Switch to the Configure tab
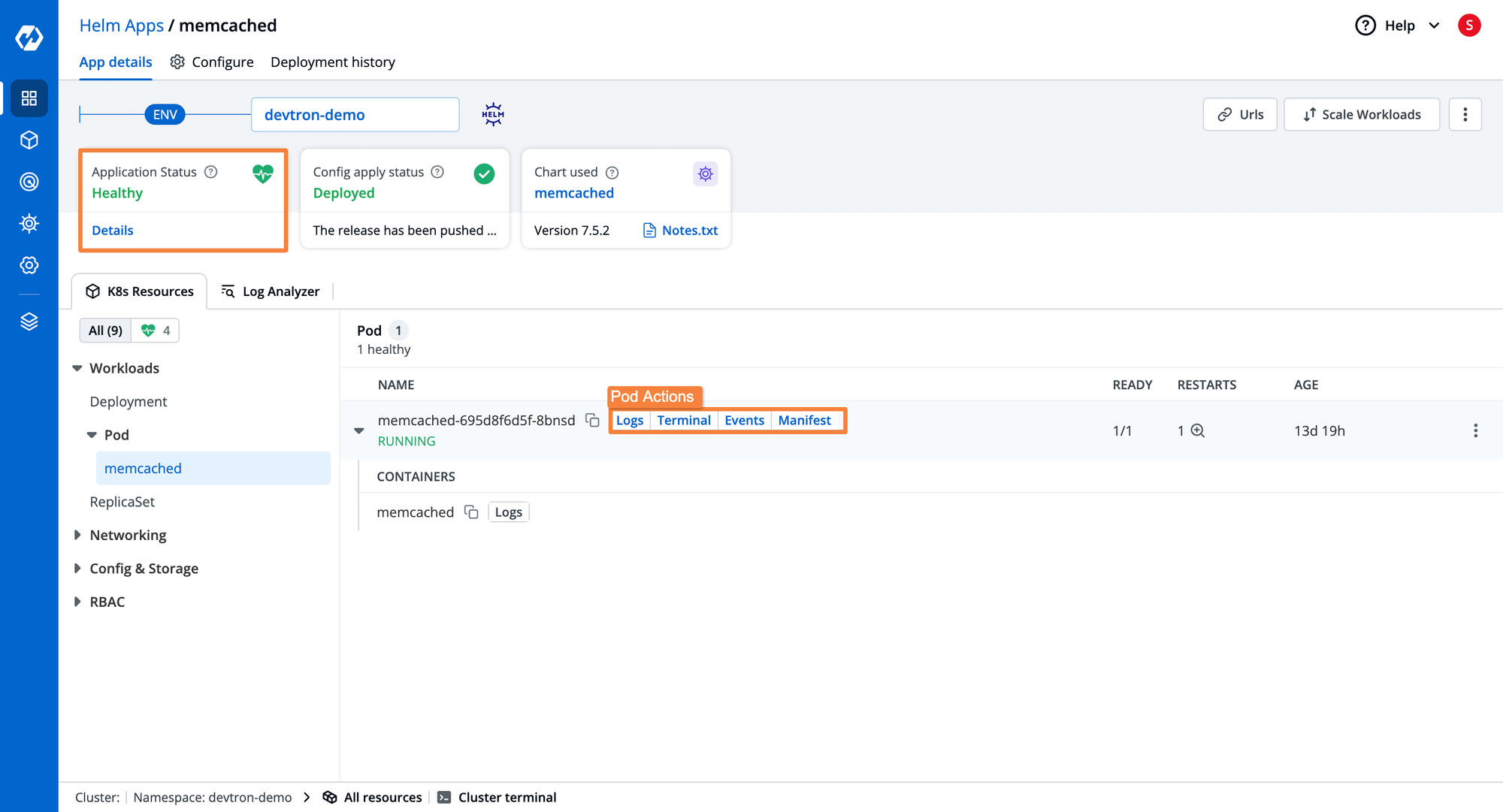Viewport: 1503px width, 812px height. tap(211, 62)
